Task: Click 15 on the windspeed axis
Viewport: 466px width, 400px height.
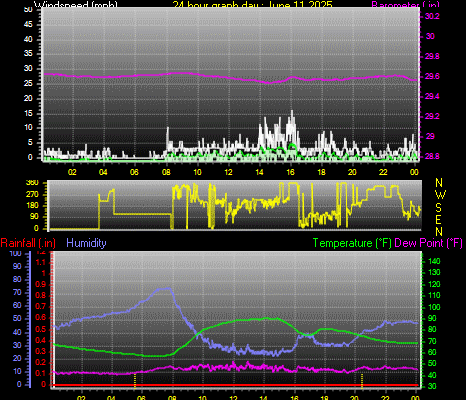Action: pos(28,113)
